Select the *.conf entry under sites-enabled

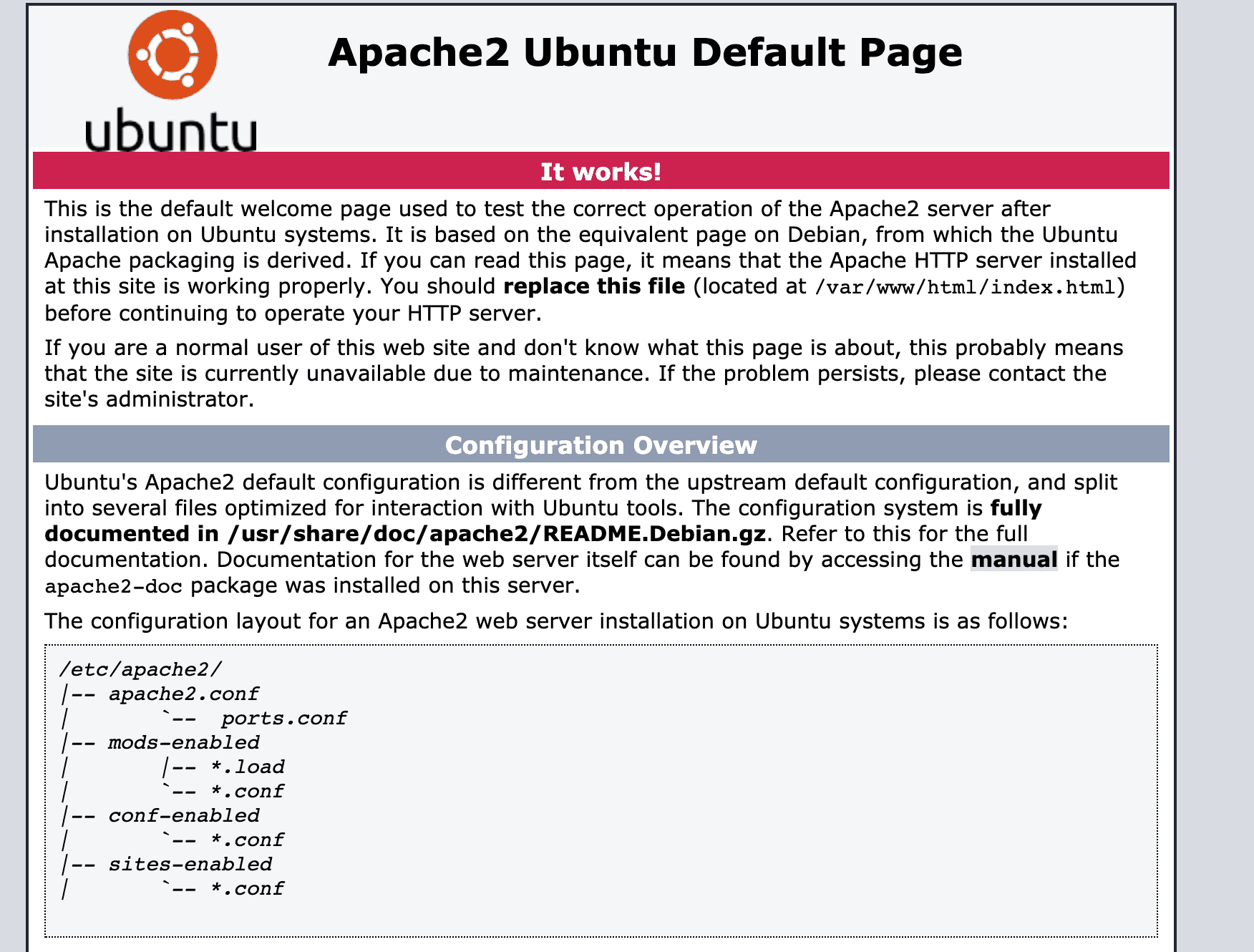pos(248,888)
